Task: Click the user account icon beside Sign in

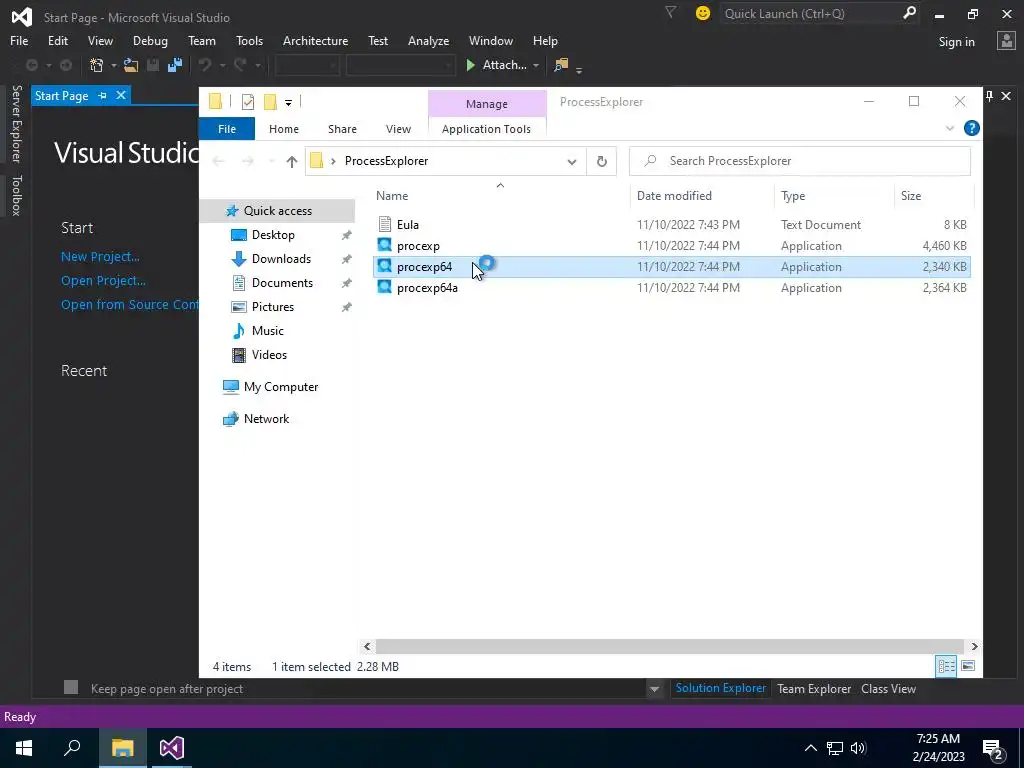Action: coord(1006,41)
